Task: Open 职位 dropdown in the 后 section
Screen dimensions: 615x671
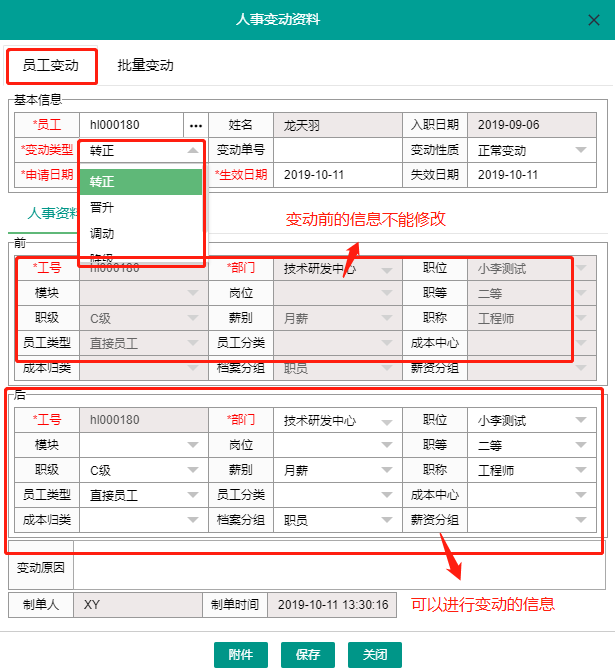Action: (x=582, y=421)
